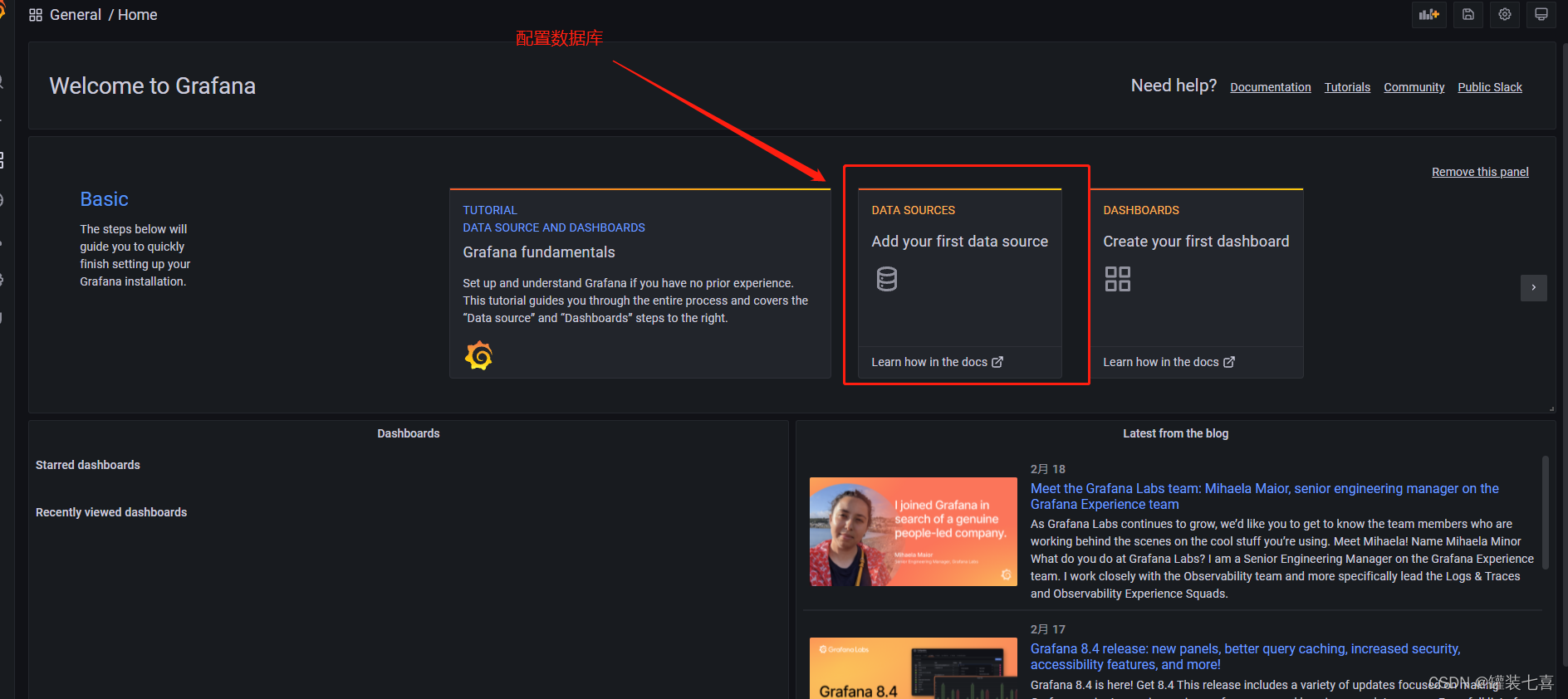Click the Cycle view mode monitor icon
Image resolution: width=1568 pixels, height=699 pixels.
(x=1541, y=15)
